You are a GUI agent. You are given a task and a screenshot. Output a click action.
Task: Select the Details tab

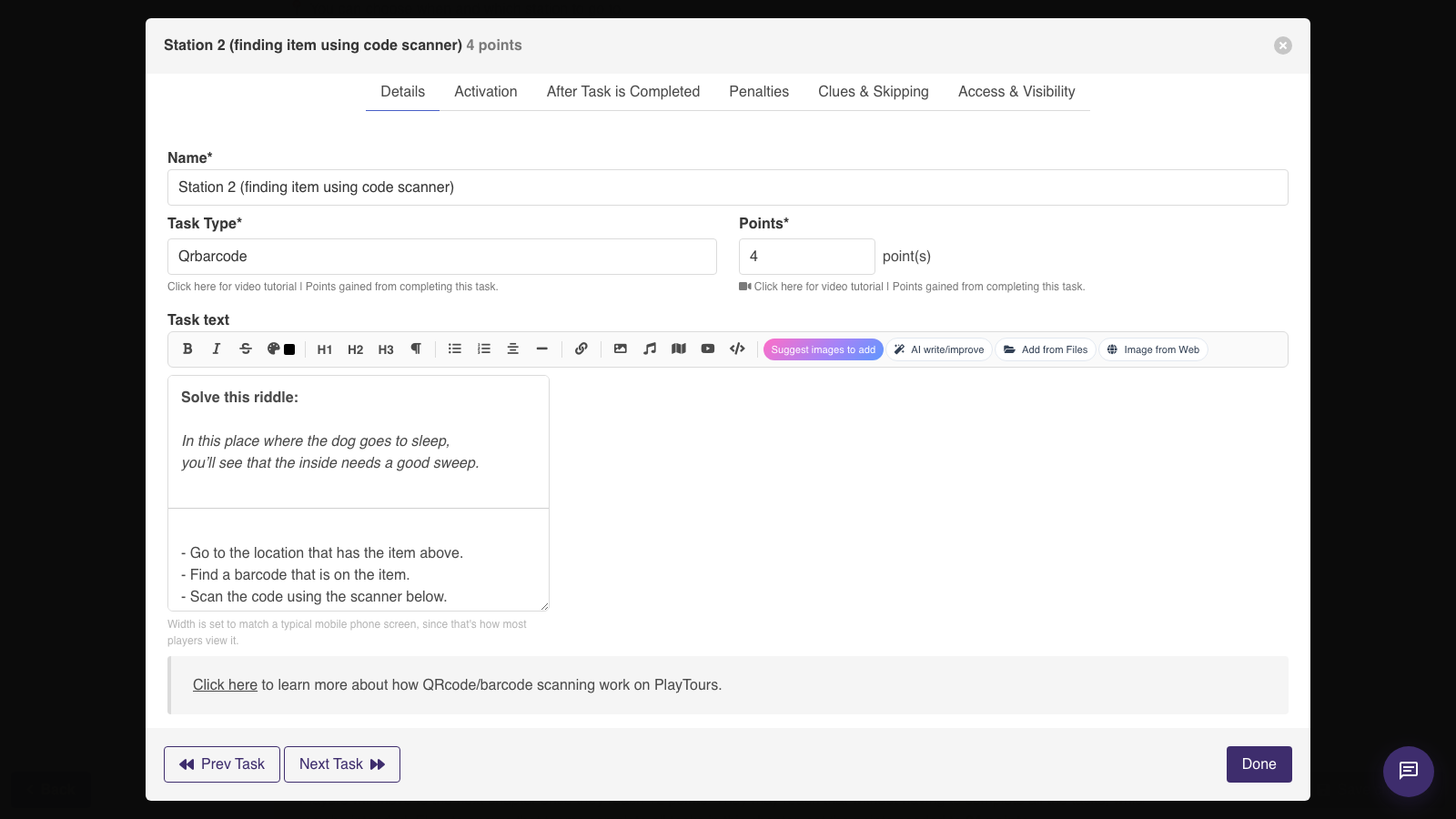[x=402, y=91]
